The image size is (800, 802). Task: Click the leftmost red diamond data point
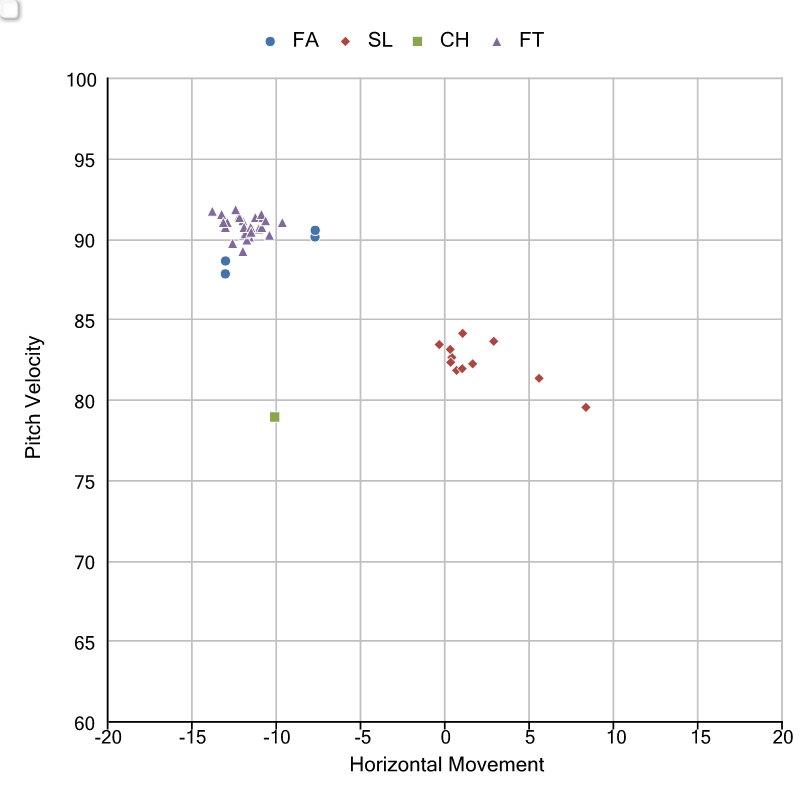[439, 345]
